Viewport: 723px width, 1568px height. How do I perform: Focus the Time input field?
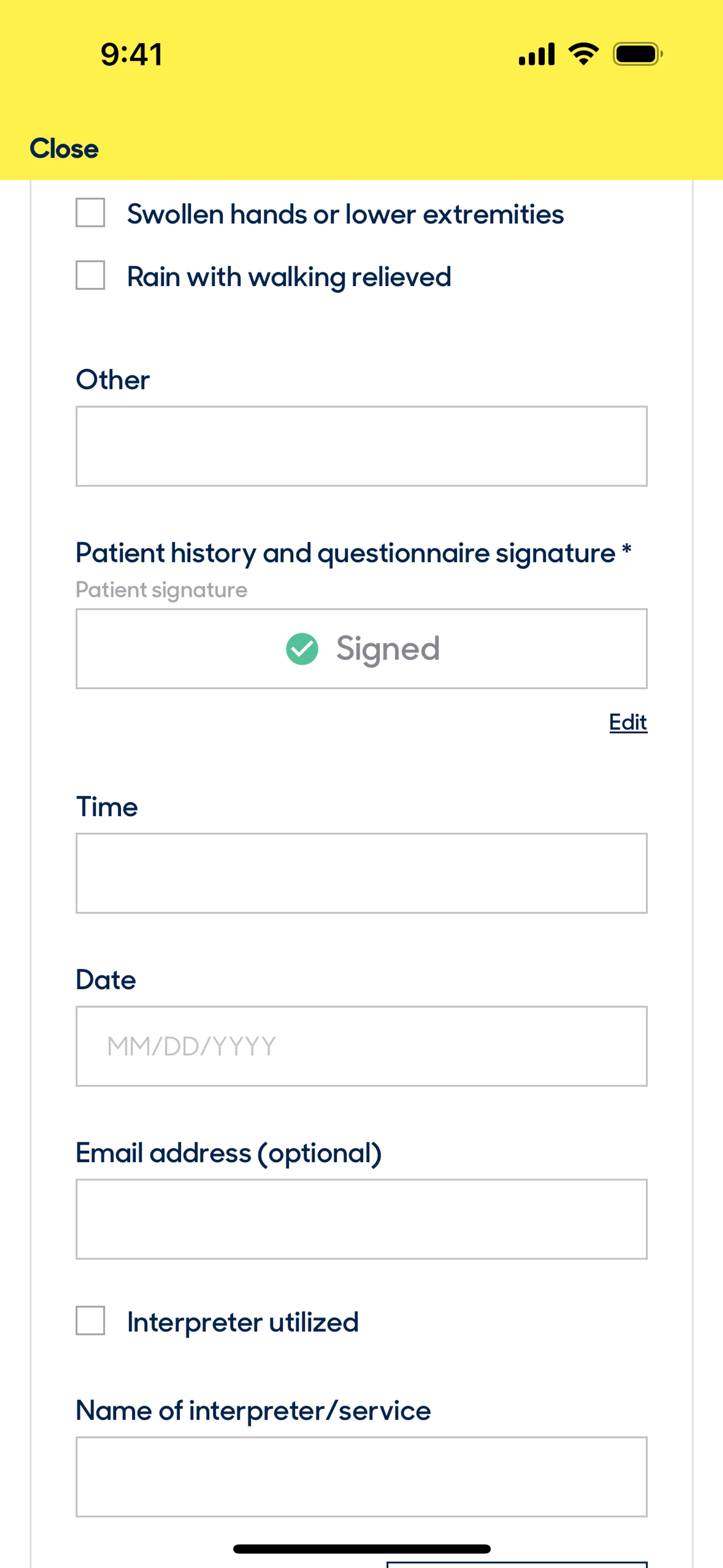[x=361, y=873]
